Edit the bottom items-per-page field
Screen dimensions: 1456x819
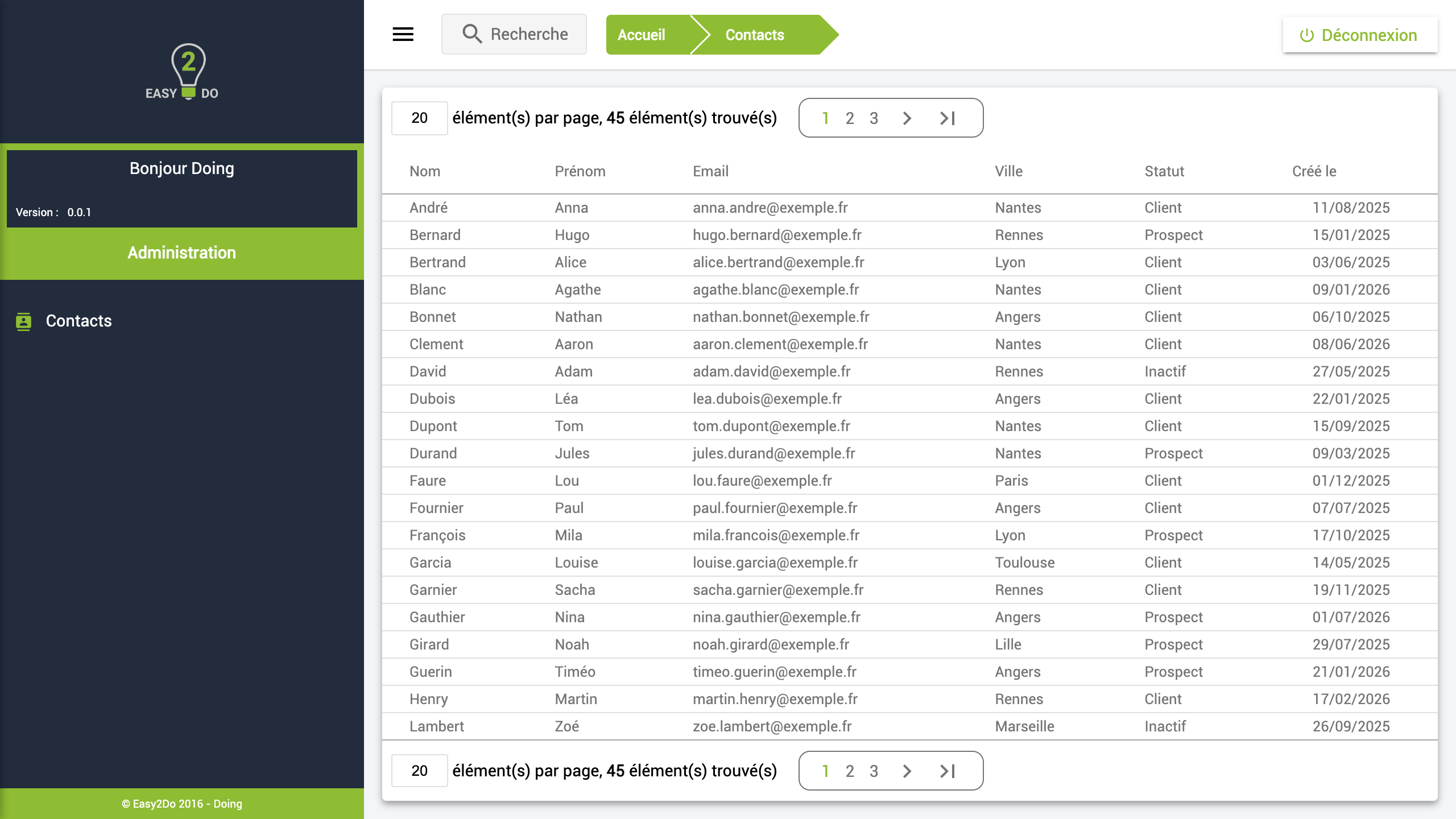click(420, 771)
